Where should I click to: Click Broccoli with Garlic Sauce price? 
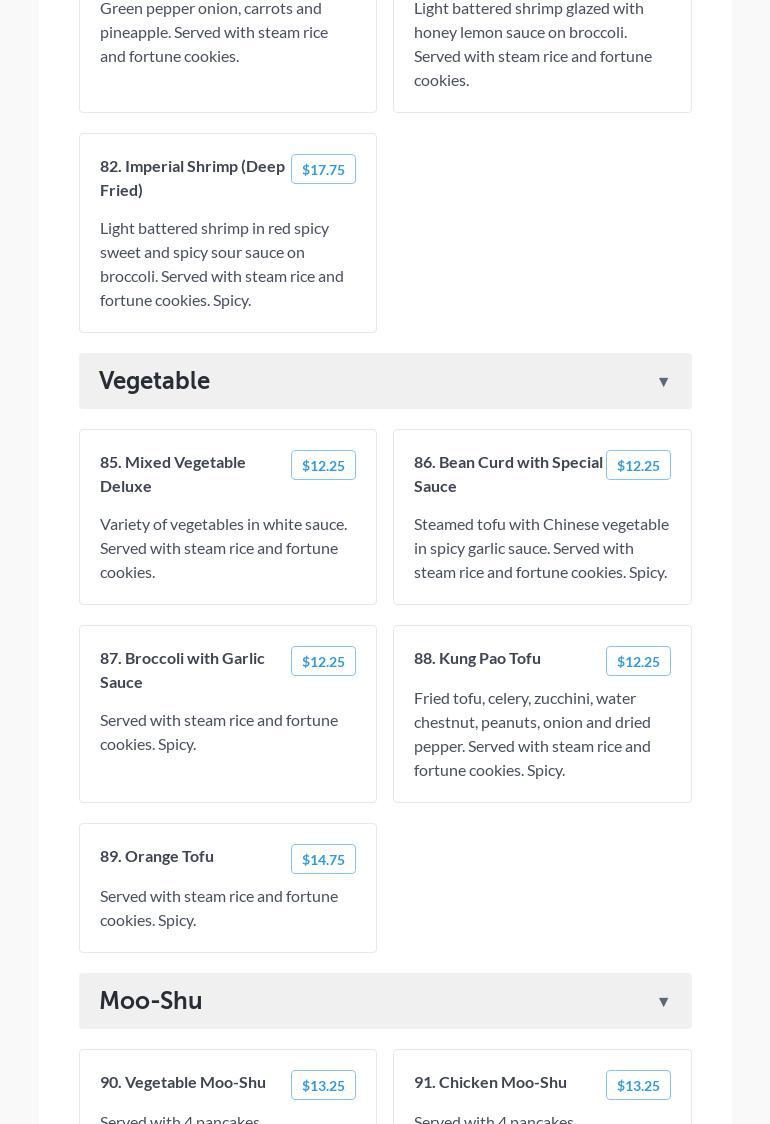(x=323, y=662)
